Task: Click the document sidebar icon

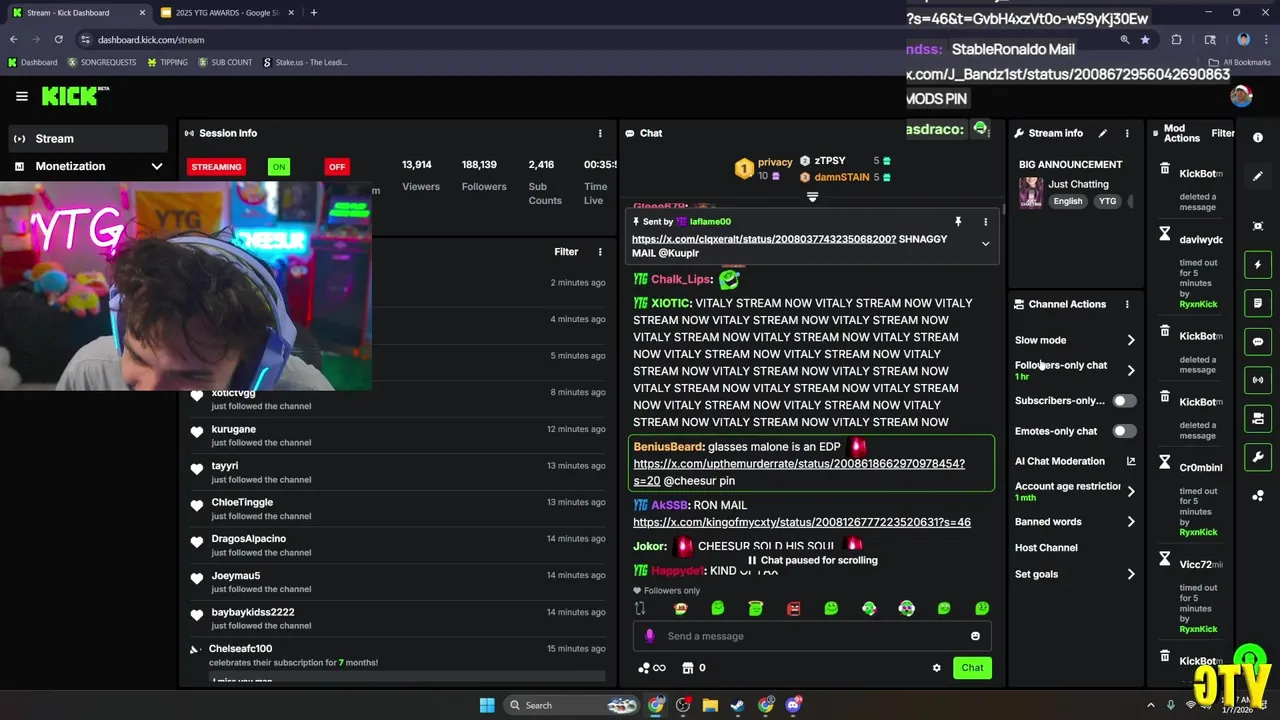Action: point(1258,303)
